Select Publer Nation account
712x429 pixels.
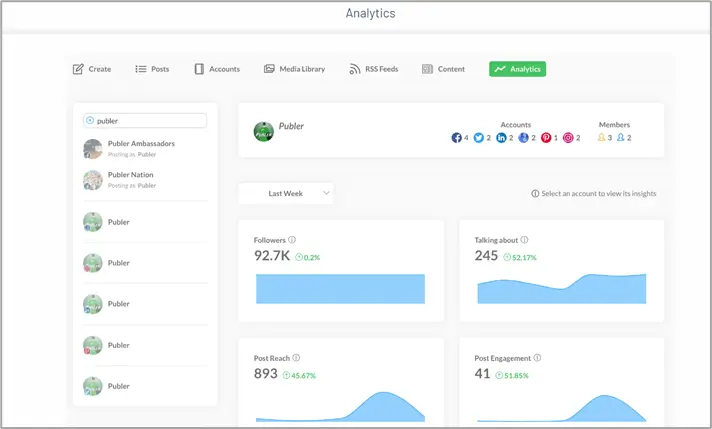[145, 180]
